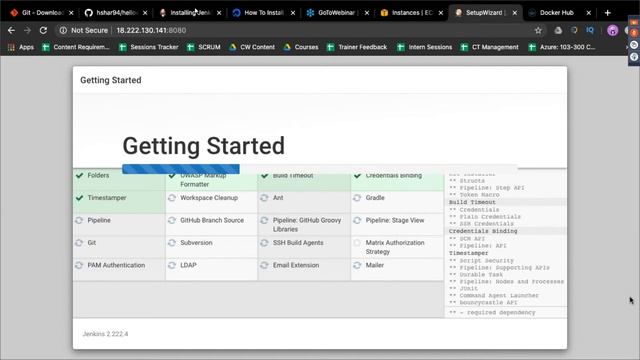Click the Timestamper installed checkmark
640x360 pixels.
[79, 198]
